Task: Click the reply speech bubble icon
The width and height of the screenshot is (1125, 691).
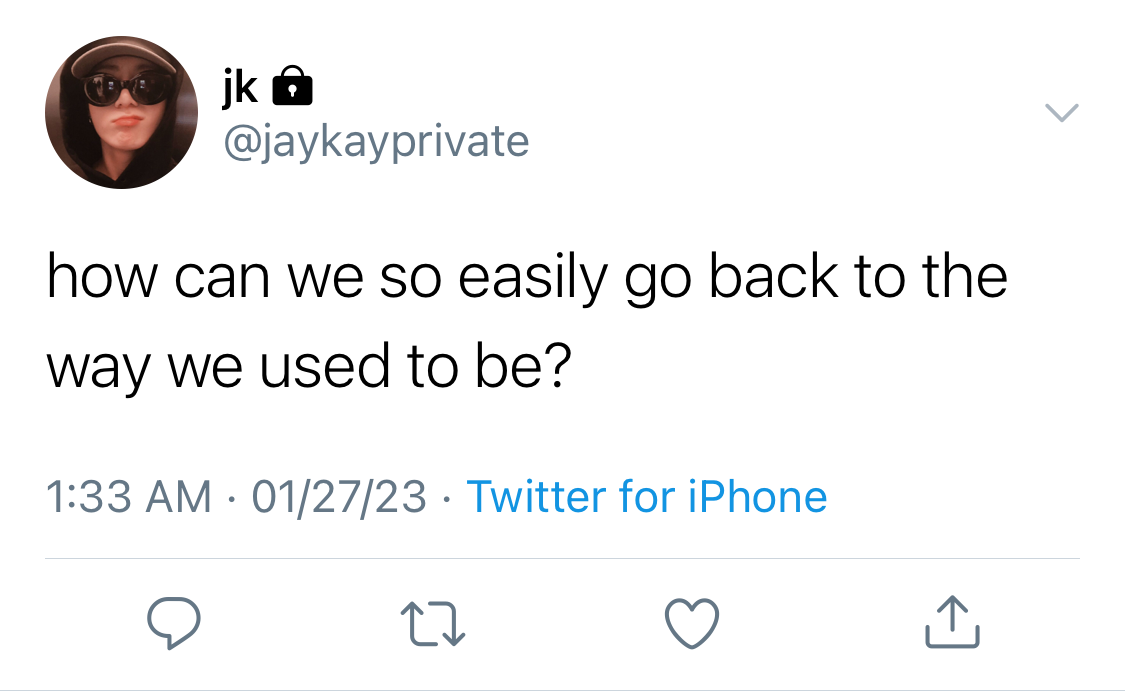Action: coord(174,623)
